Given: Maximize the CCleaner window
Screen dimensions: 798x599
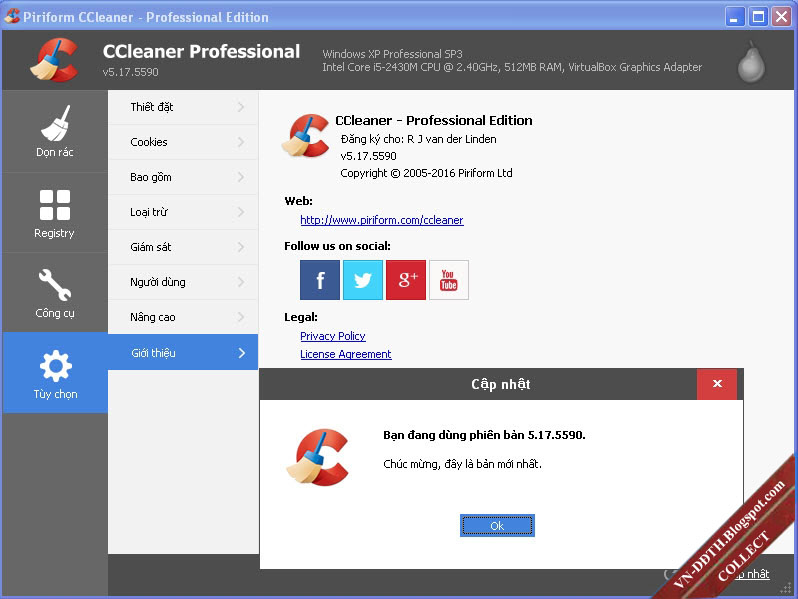Looking at the screenshot, I should click(758, 17).
